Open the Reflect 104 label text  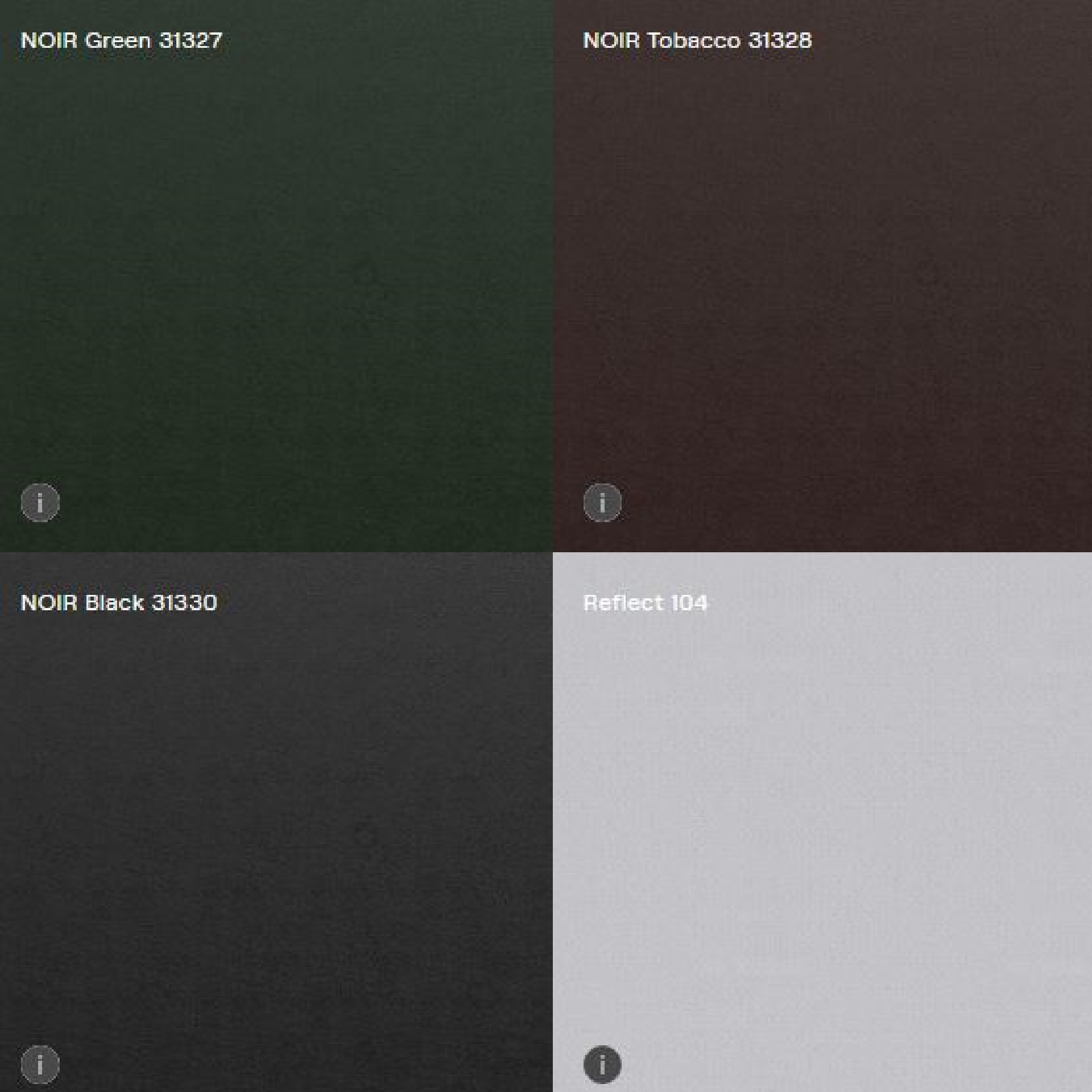pos(645,602)
